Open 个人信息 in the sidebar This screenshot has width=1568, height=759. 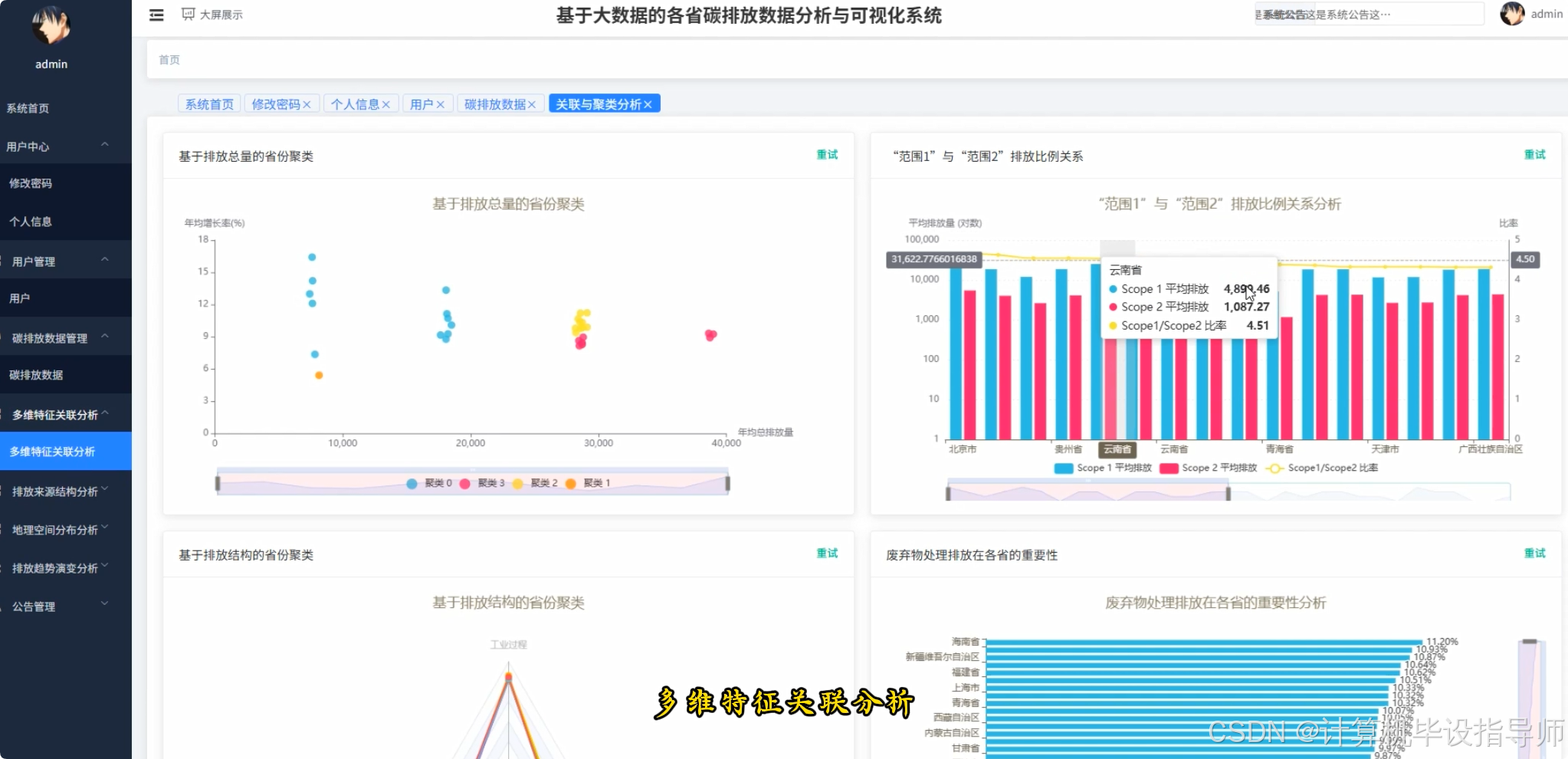[x=66, y=222]
